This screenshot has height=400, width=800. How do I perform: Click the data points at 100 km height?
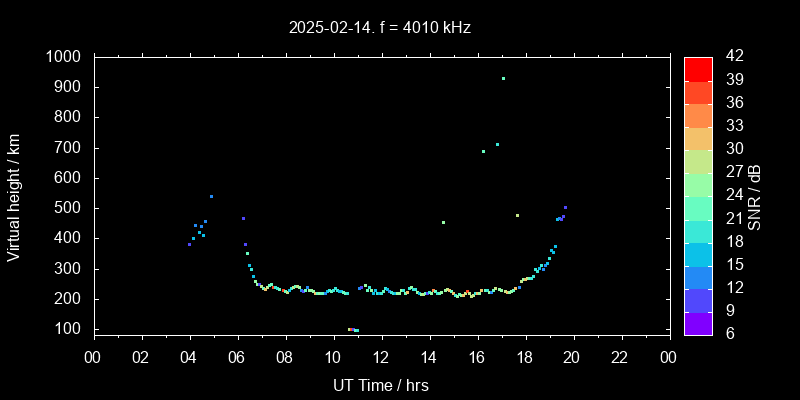pyautogui.click(x=353, y=329)
